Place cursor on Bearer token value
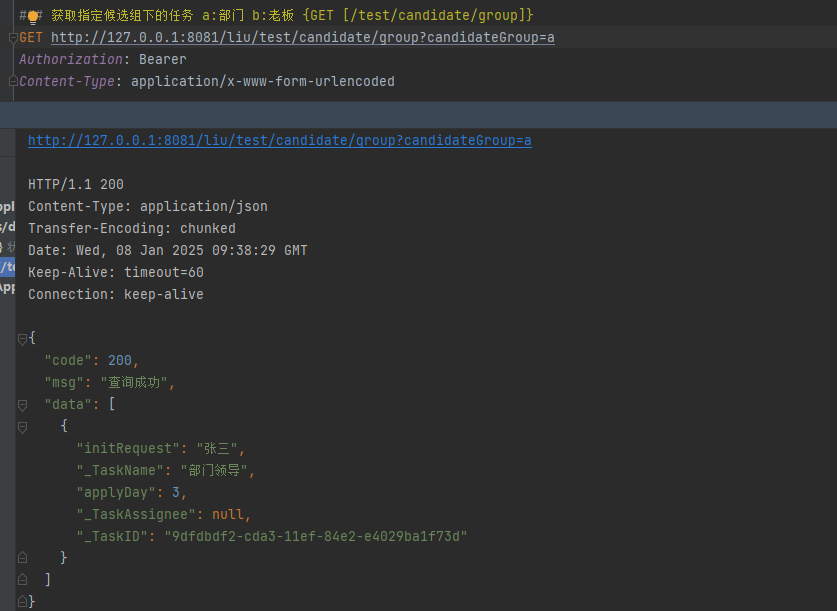Viewport: 837px width, 611px height. point(163,60)
